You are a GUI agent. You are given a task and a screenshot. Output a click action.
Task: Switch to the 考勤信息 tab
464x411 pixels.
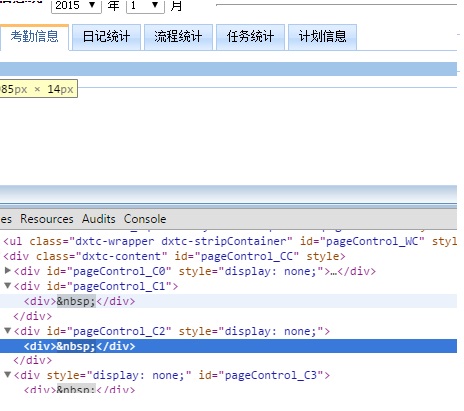pyautogui.click(x=34, y=37)
